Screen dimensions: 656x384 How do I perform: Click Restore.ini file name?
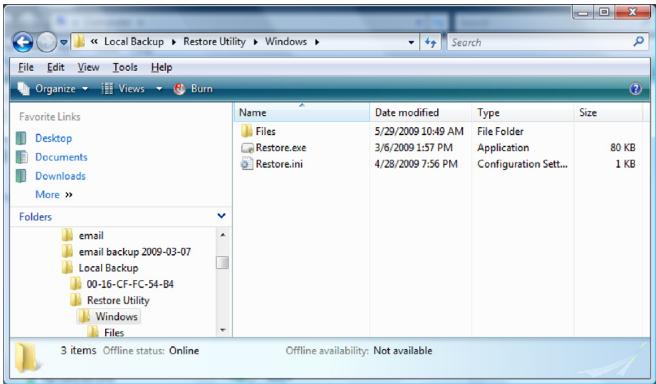click(279, 164)
